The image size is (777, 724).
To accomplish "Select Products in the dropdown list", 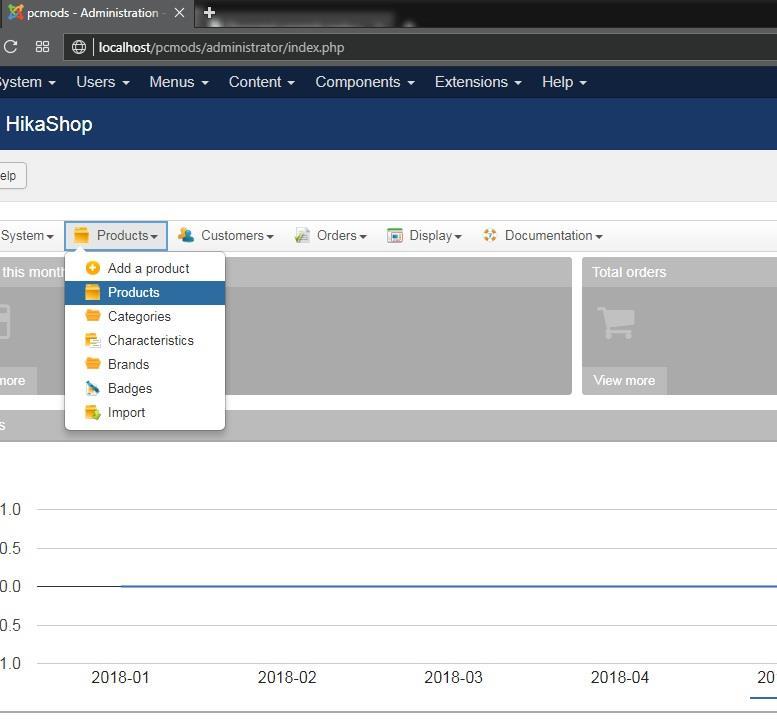I will click(x=145, y=292).
